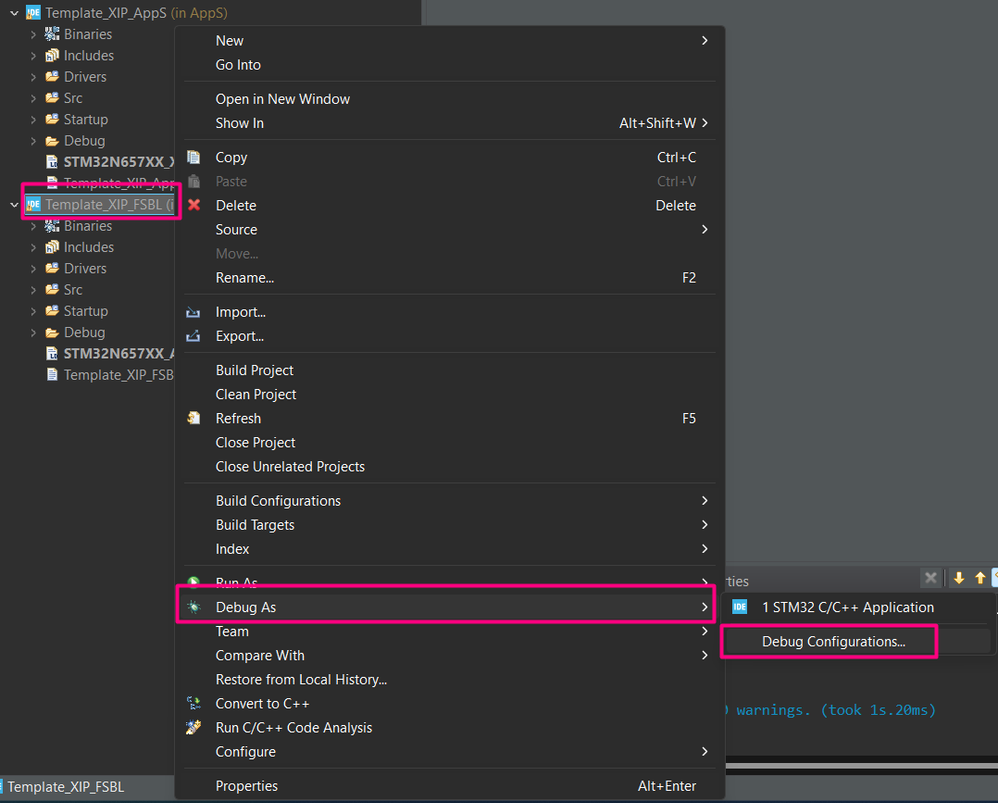The height and width of the screenshot is (803, 998).
Task: Click the Startup folder icon under Template_XIP_AppS
Action: coord(52,119)
